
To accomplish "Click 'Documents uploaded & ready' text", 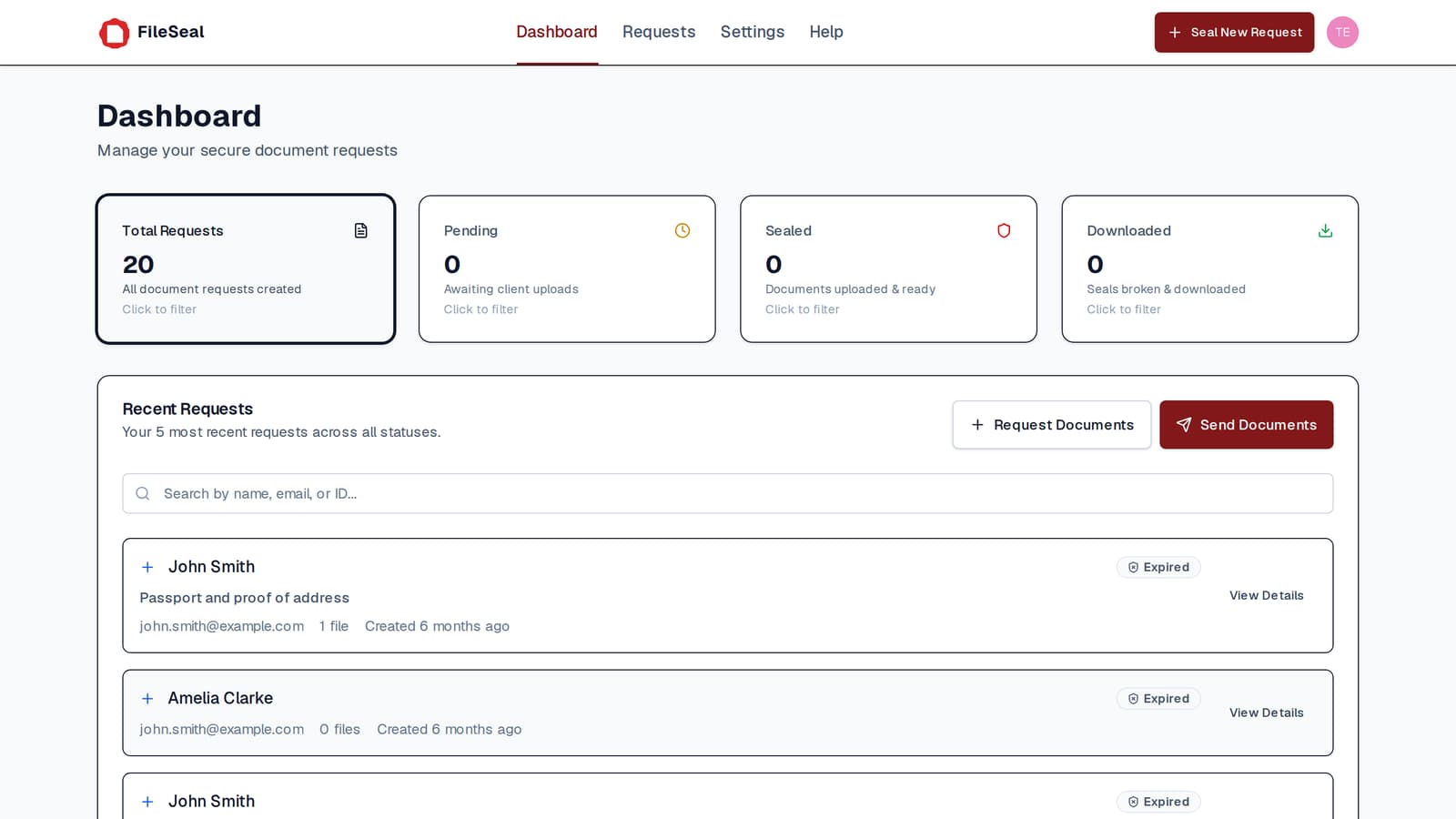I will 851,289.
